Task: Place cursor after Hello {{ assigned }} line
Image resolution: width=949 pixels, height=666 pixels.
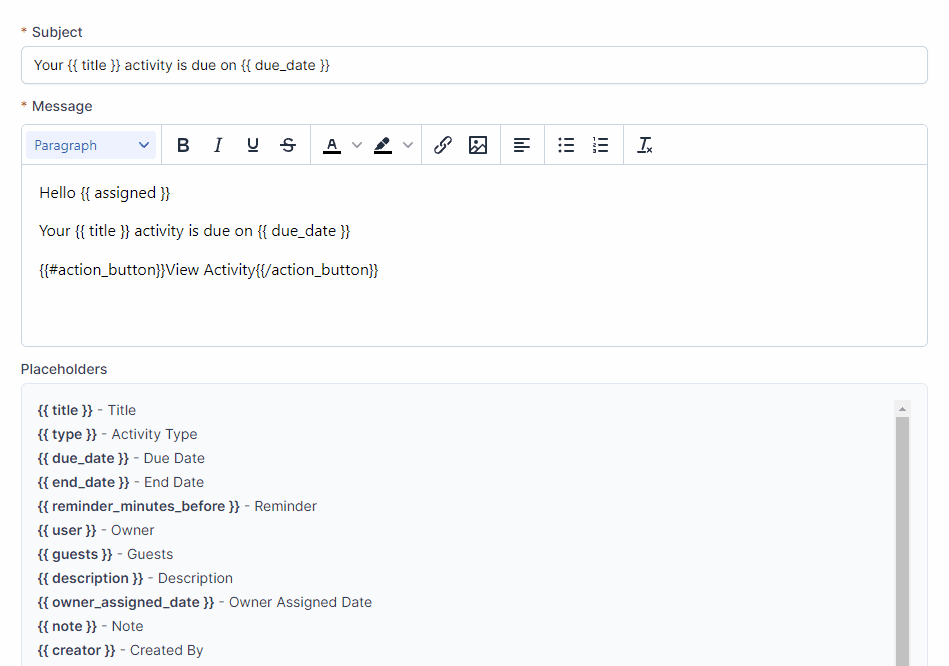Action: [172, 192]
